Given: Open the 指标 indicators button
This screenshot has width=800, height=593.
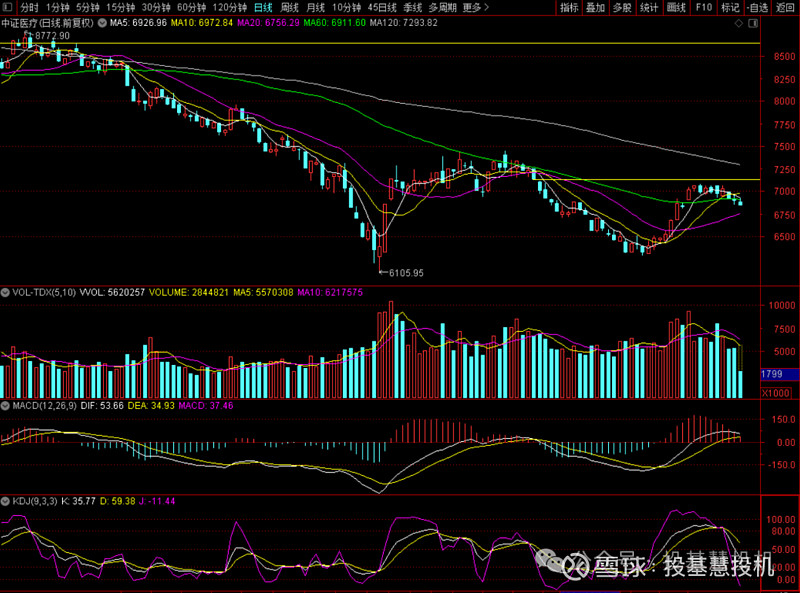Looking at the screenshot, I should pos(569,8).
